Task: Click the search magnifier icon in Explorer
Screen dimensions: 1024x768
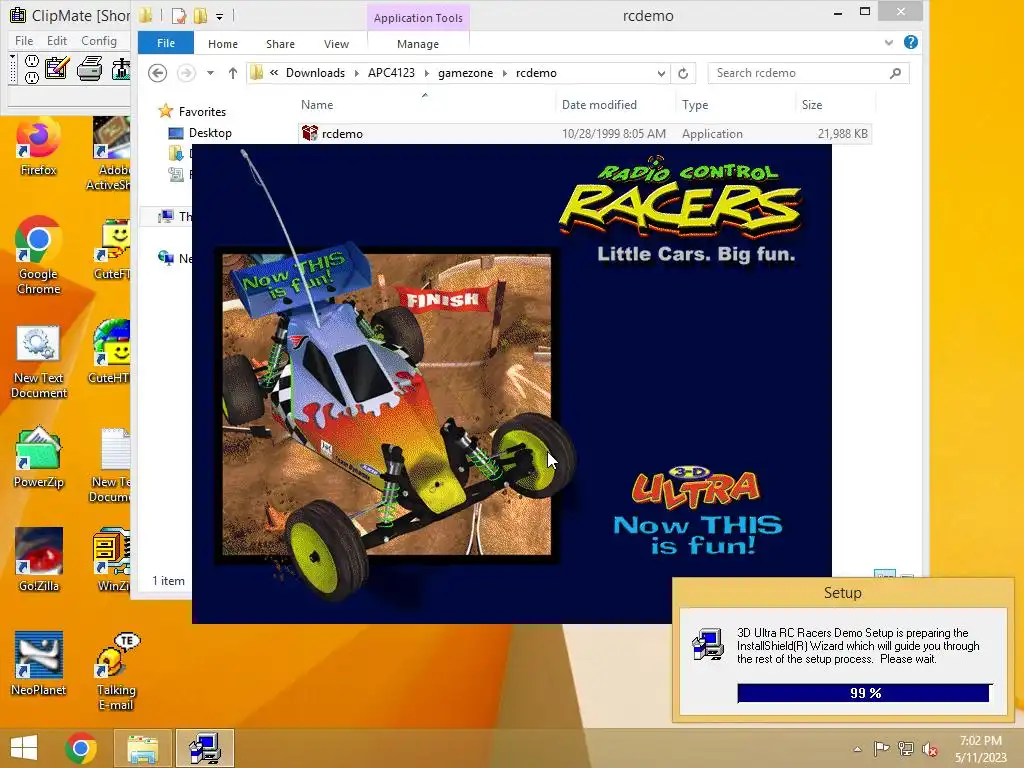Action: 895,73
